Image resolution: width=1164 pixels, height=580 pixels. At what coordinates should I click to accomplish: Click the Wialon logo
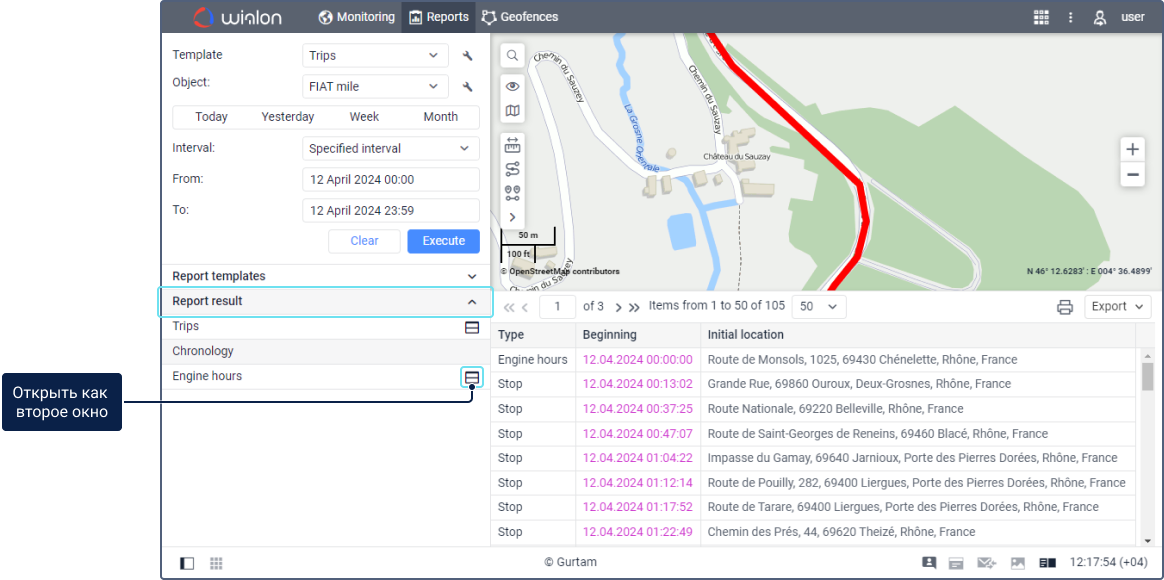point(238,17)
